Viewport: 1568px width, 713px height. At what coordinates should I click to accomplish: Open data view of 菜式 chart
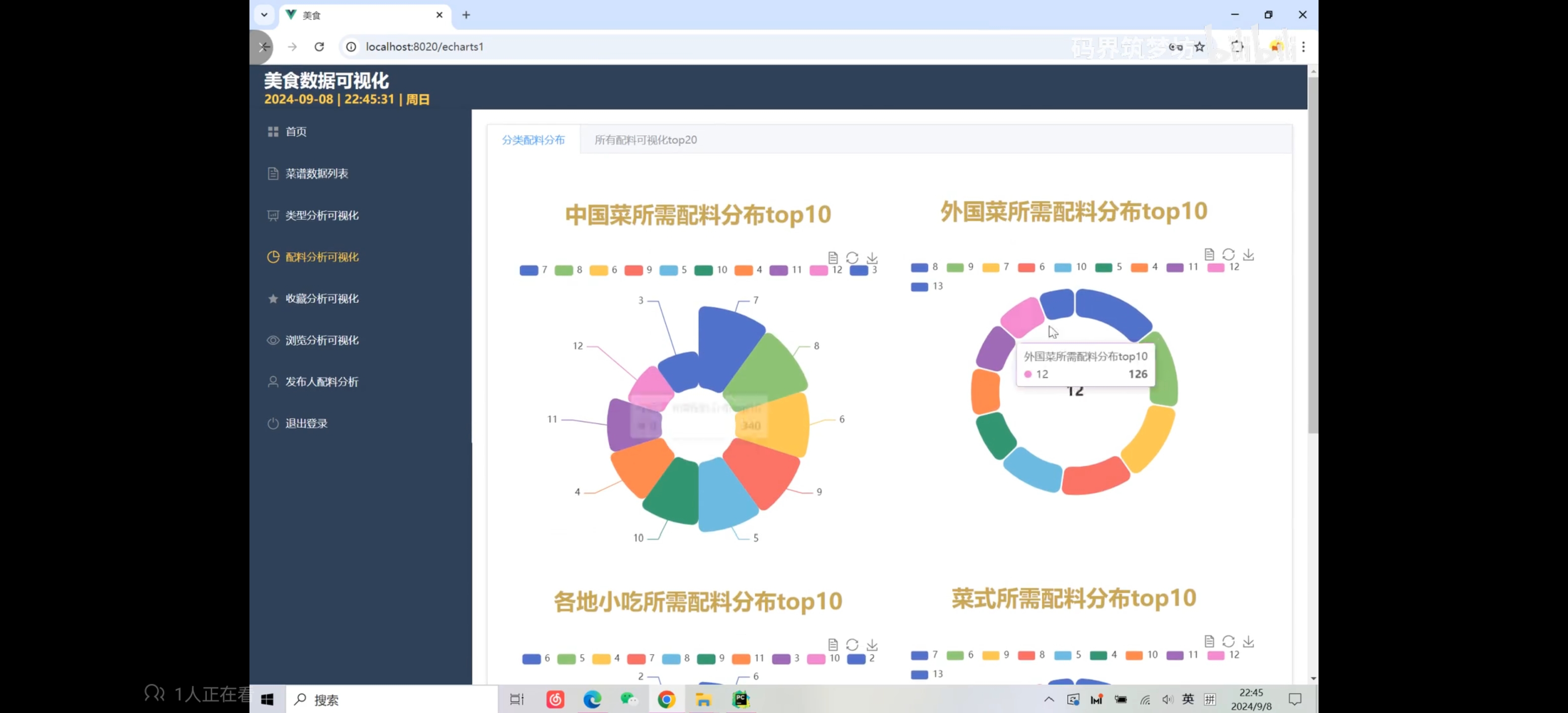point(1209,641)
